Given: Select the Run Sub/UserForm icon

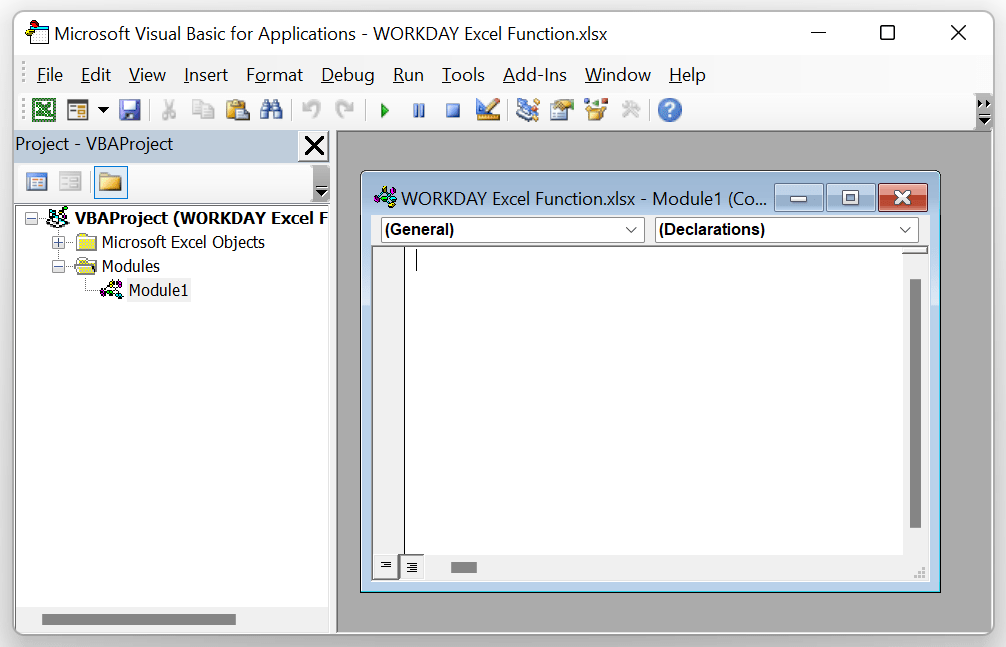Looking at the screenshot, I should (385, 110).
